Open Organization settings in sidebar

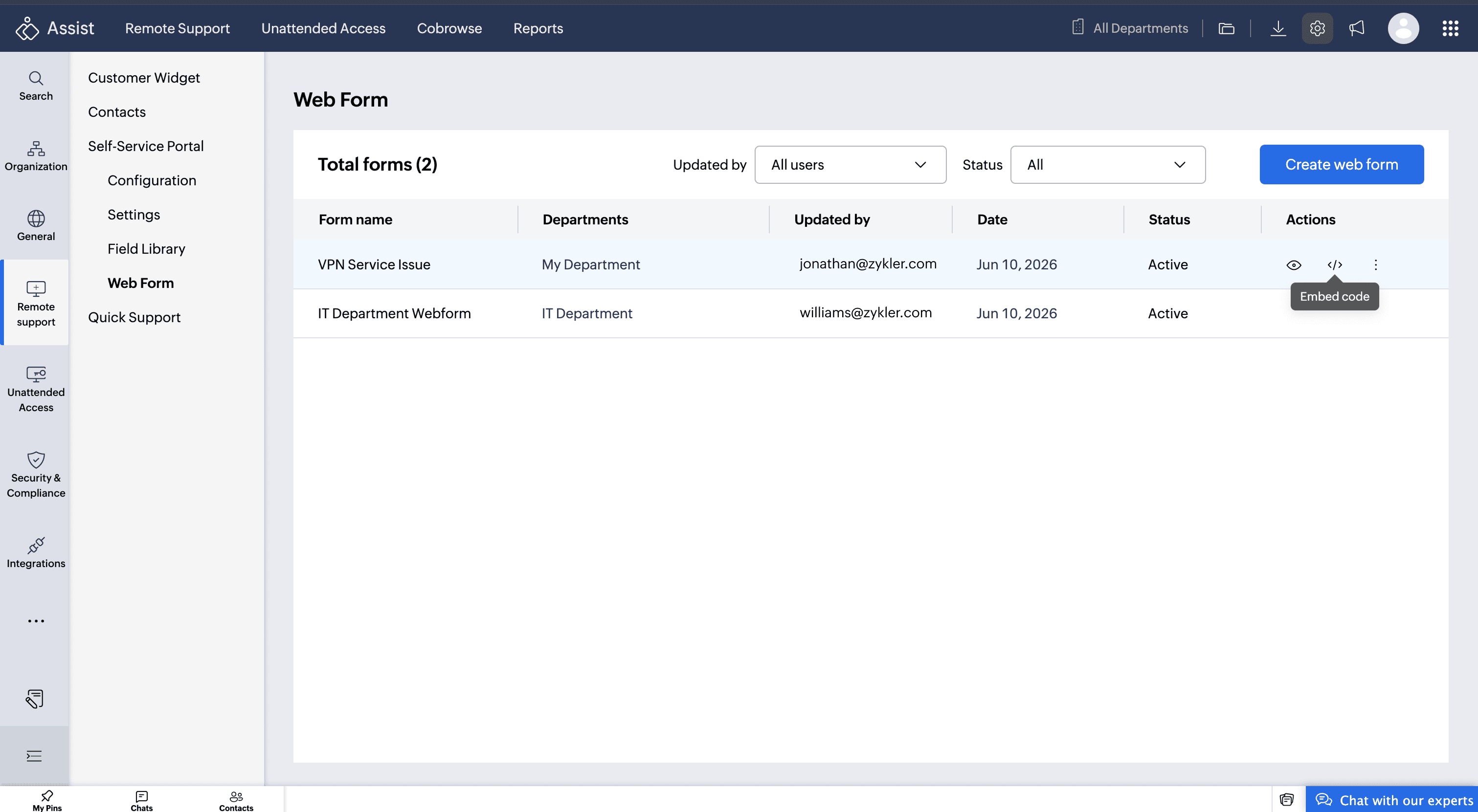(36, 156)
